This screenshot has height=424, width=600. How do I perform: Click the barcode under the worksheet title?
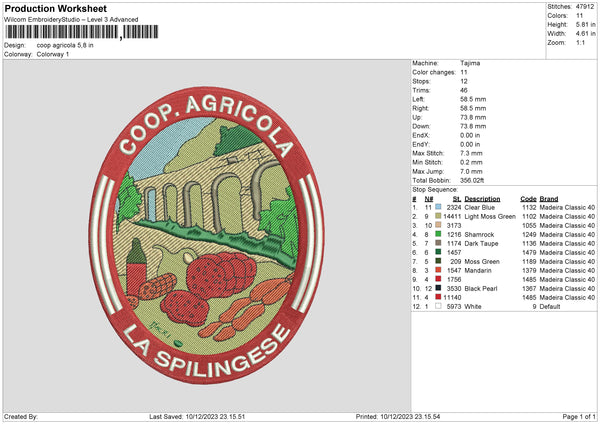tap(81, 32)
